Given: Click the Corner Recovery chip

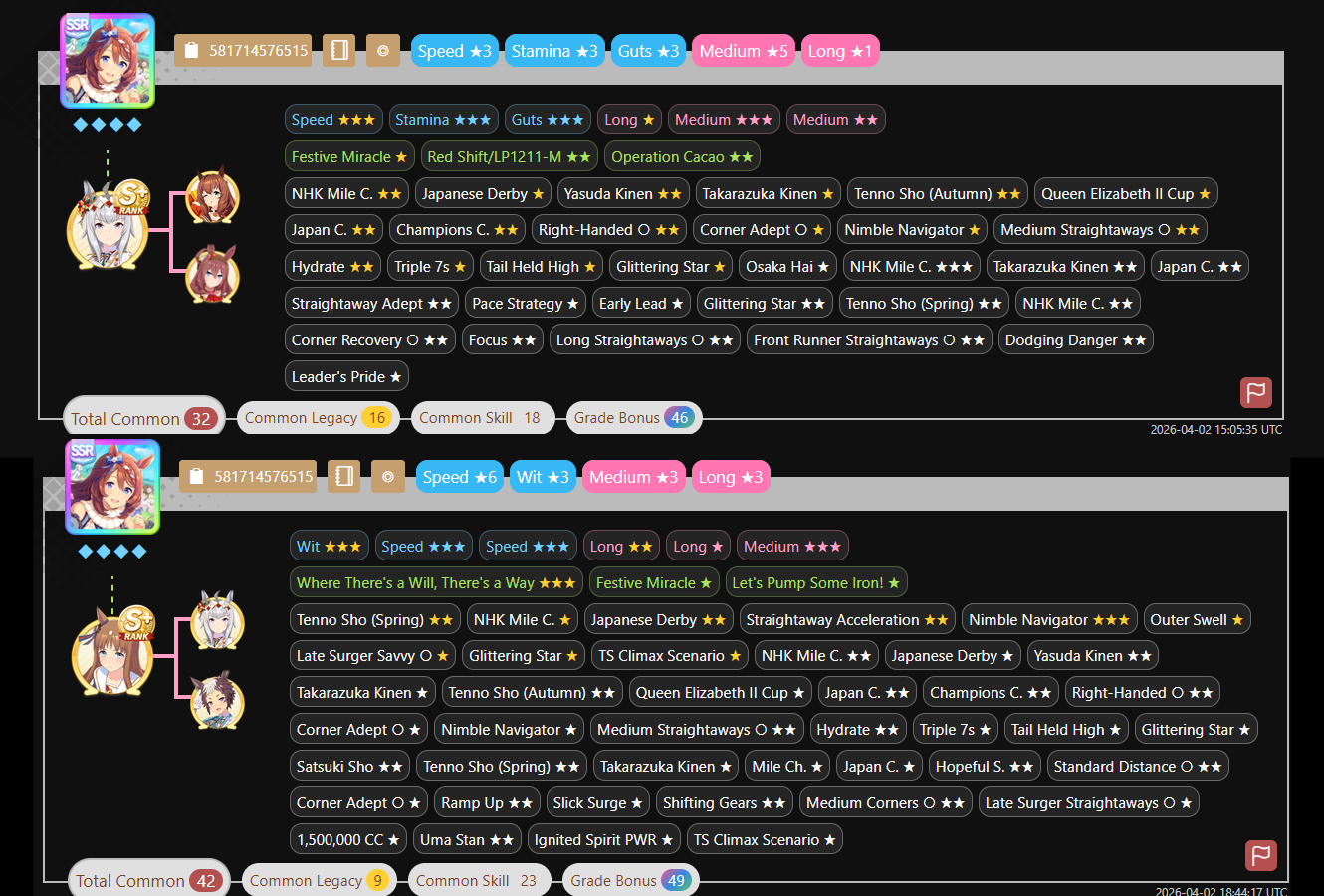Looking at the screenshot, I should coord(370,339).
